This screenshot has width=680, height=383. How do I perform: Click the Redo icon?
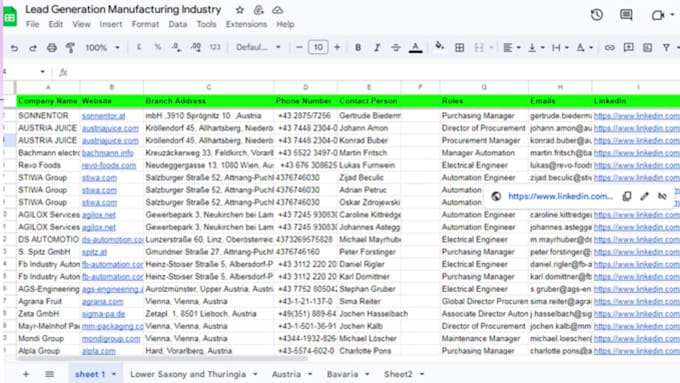tap(33, 48)
